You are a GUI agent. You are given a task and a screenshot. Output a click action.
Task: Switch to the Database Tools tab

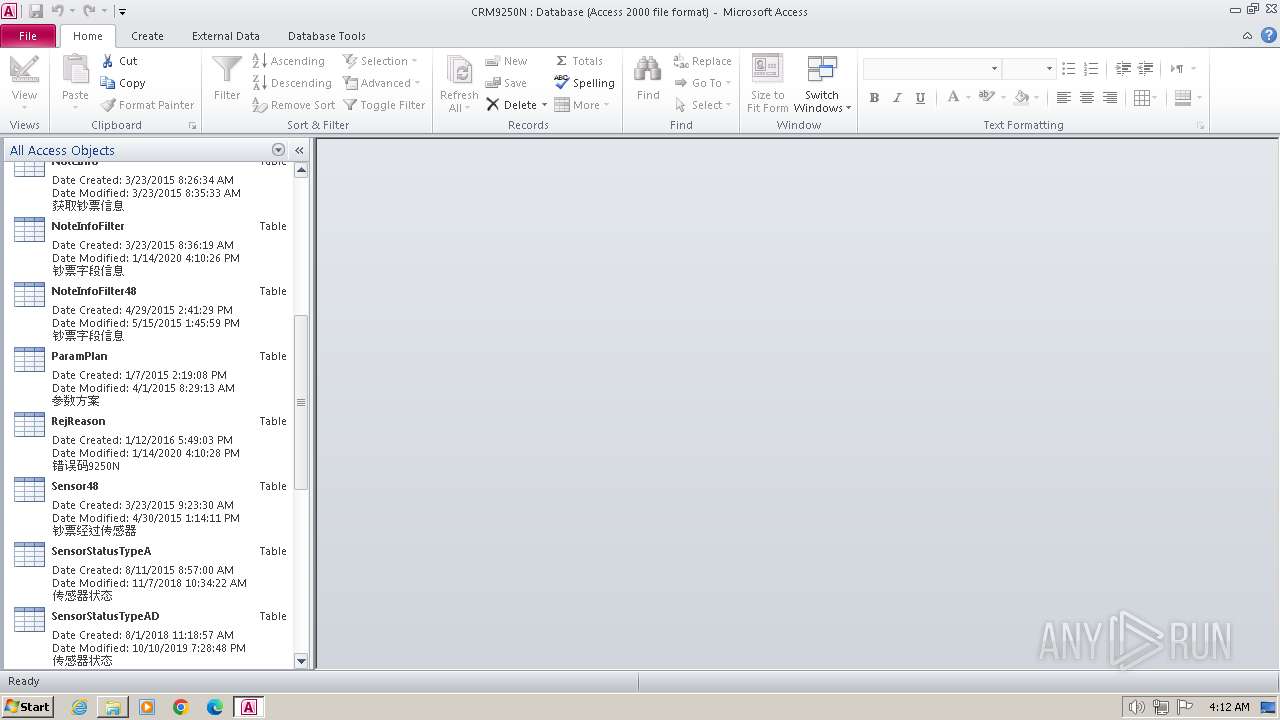327,36
